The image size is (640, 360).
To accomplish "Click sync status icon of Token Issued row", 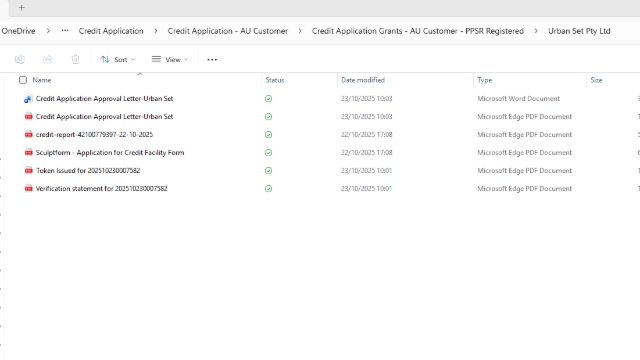I will (268, 171).
